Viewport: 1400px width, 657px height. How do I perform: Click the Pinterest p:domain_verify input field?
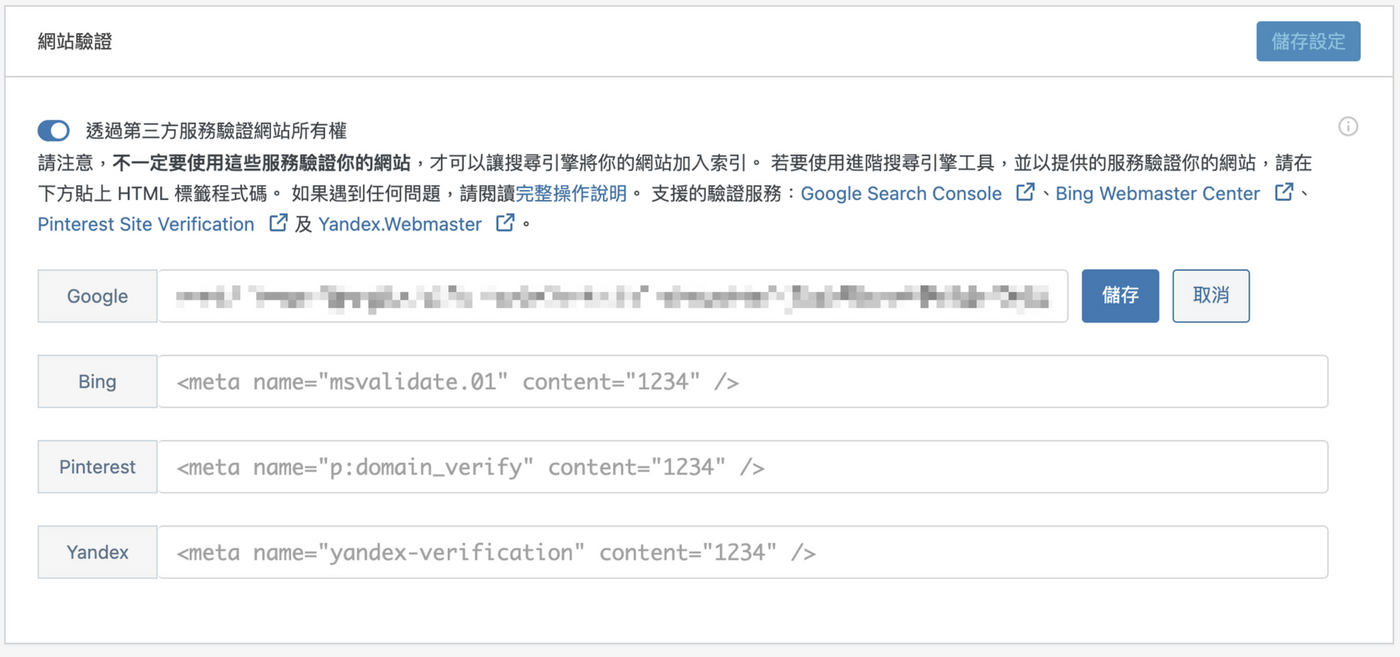coord(742,467)
